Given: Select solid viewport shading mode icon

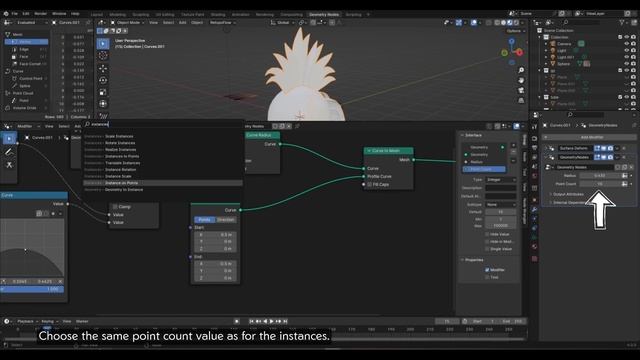Looking at the screenshot, I should coord(503,23).
